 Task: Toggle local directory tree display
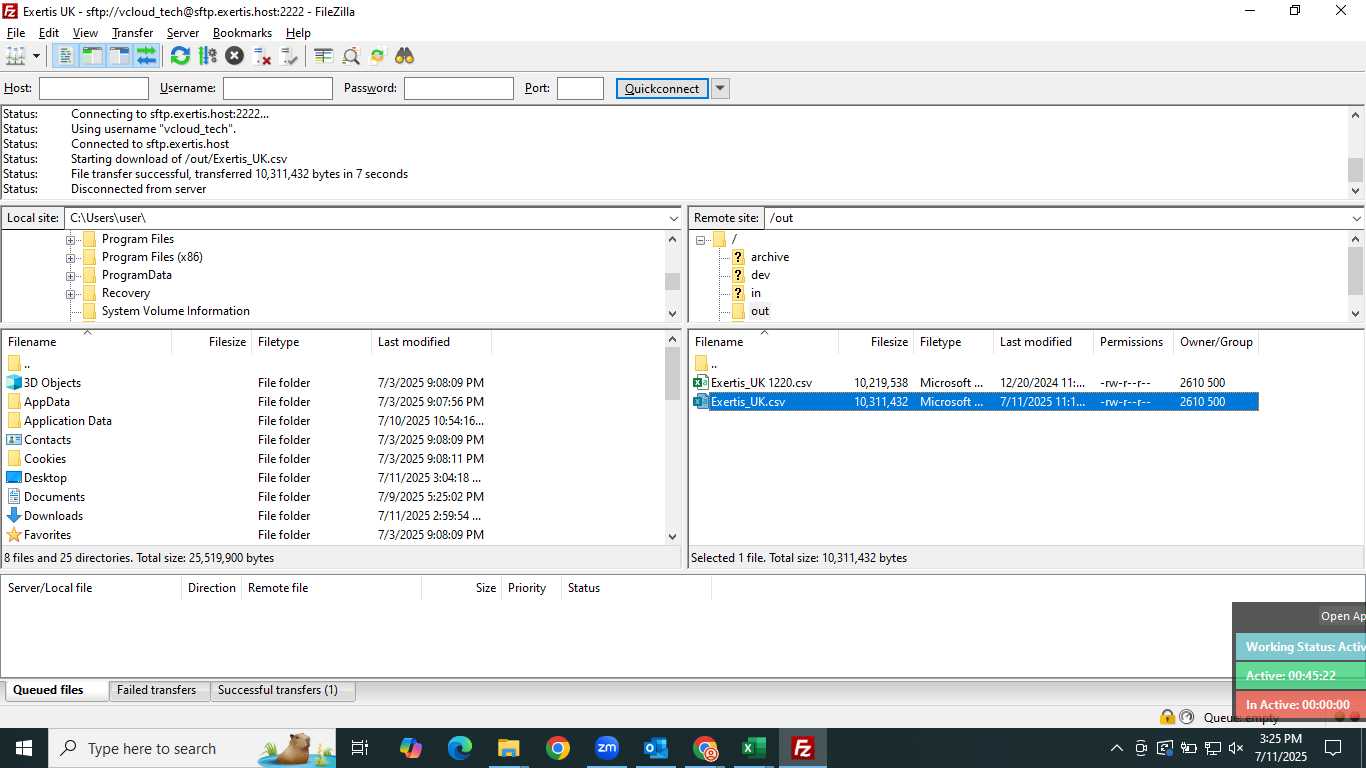pyautogui.click(x=92, y=56)
